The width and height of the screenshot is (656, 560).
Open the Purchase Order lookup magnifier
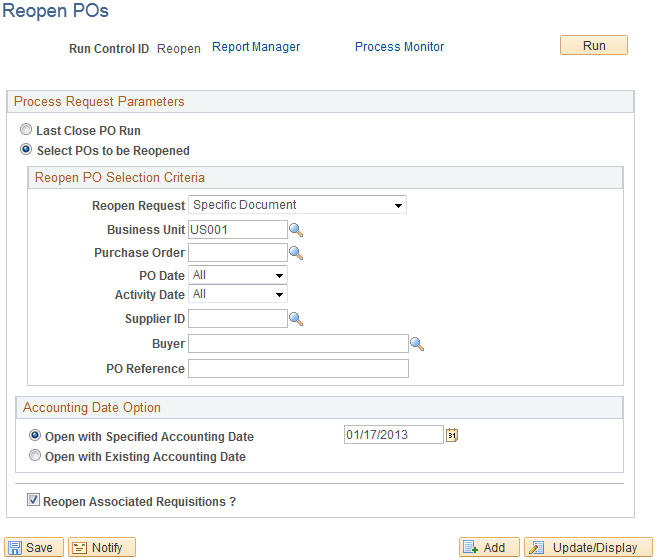click(296, 253)
